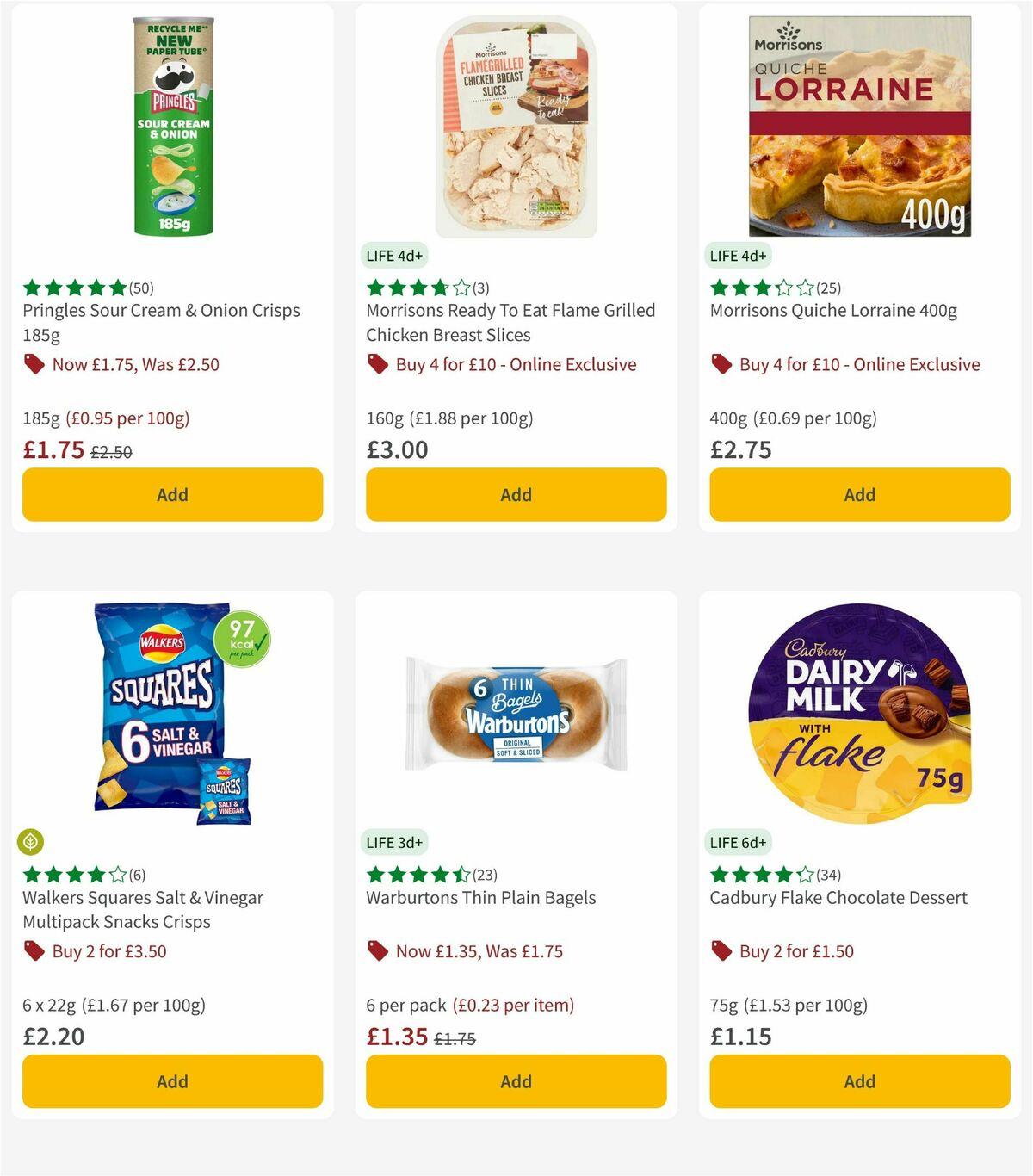Click the LIFE 4d+ badge on Quiche Lorraine

click(x=738, y=256)
